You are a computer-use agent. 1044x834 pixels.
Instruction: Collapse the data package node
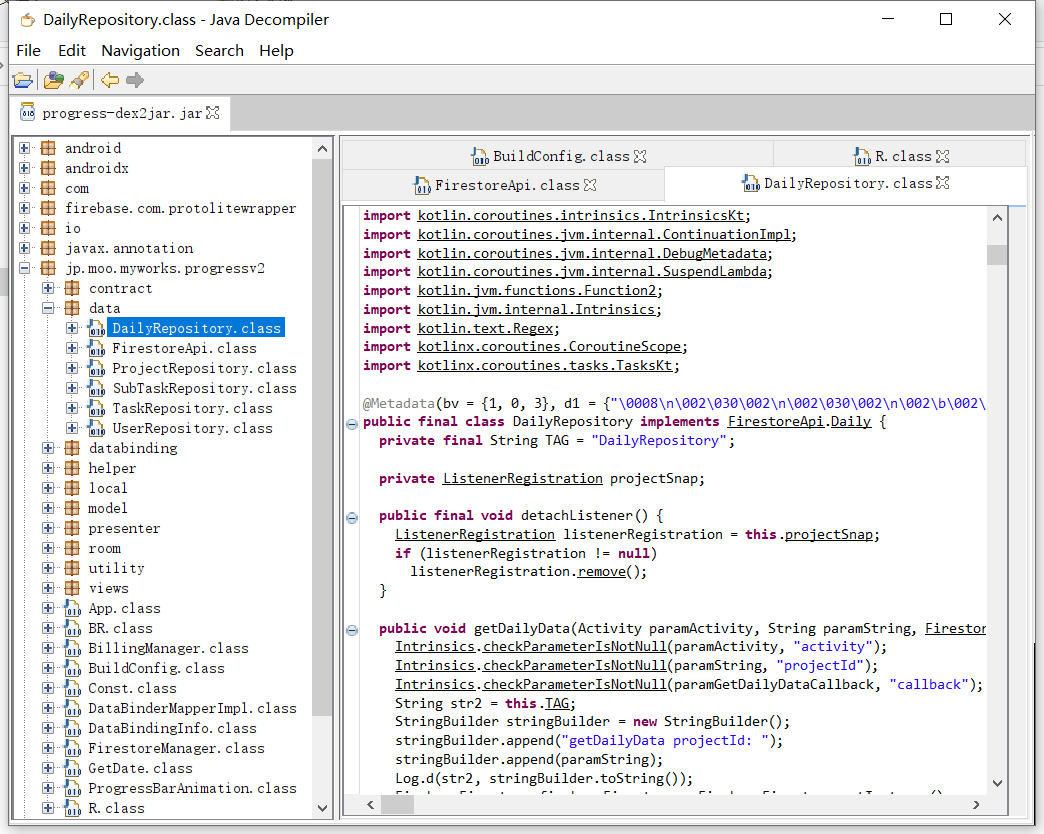click(48, 308)
